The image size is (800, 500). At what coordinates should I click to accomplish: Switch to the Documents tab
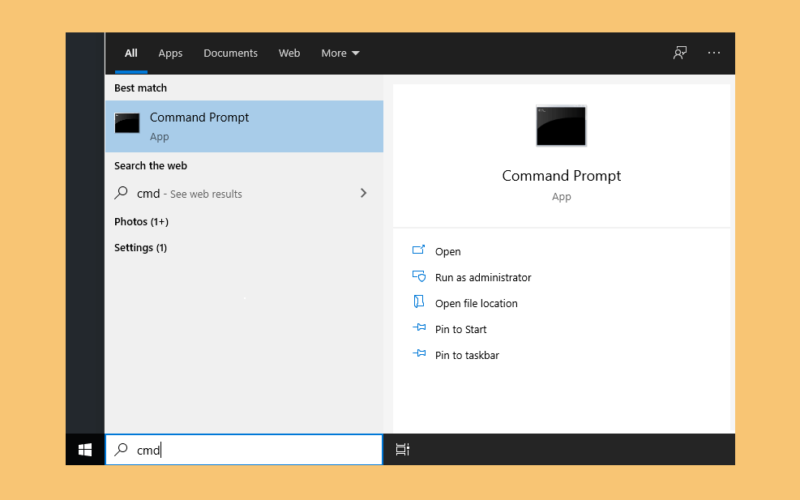231,53
